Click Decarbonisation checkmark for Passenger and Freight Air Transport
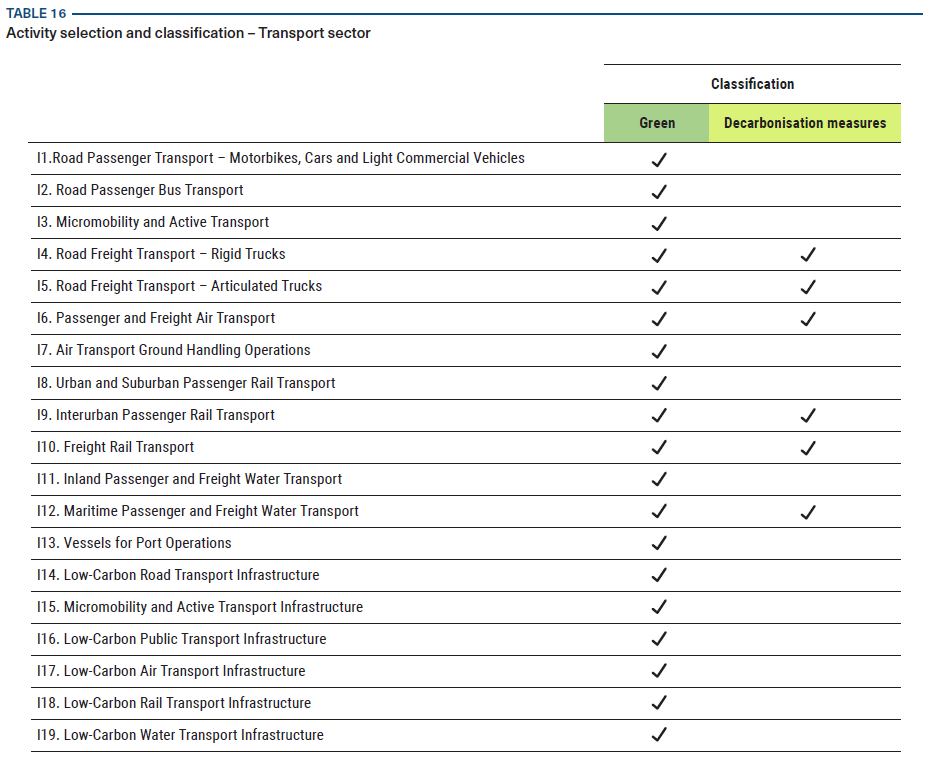The width and height of the screenshot is (932, 765). pyautogui.click(x=808, y=319)
